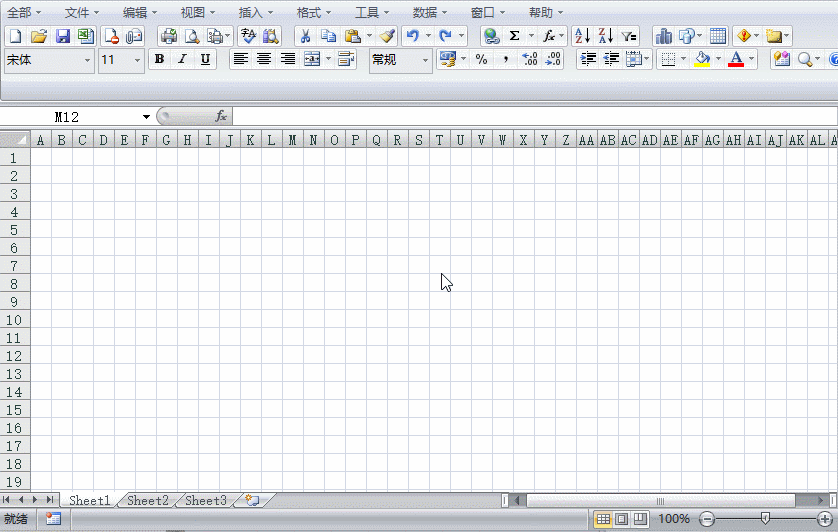Expand the insert function fx dropdown arrow

(x=561, y=36)
